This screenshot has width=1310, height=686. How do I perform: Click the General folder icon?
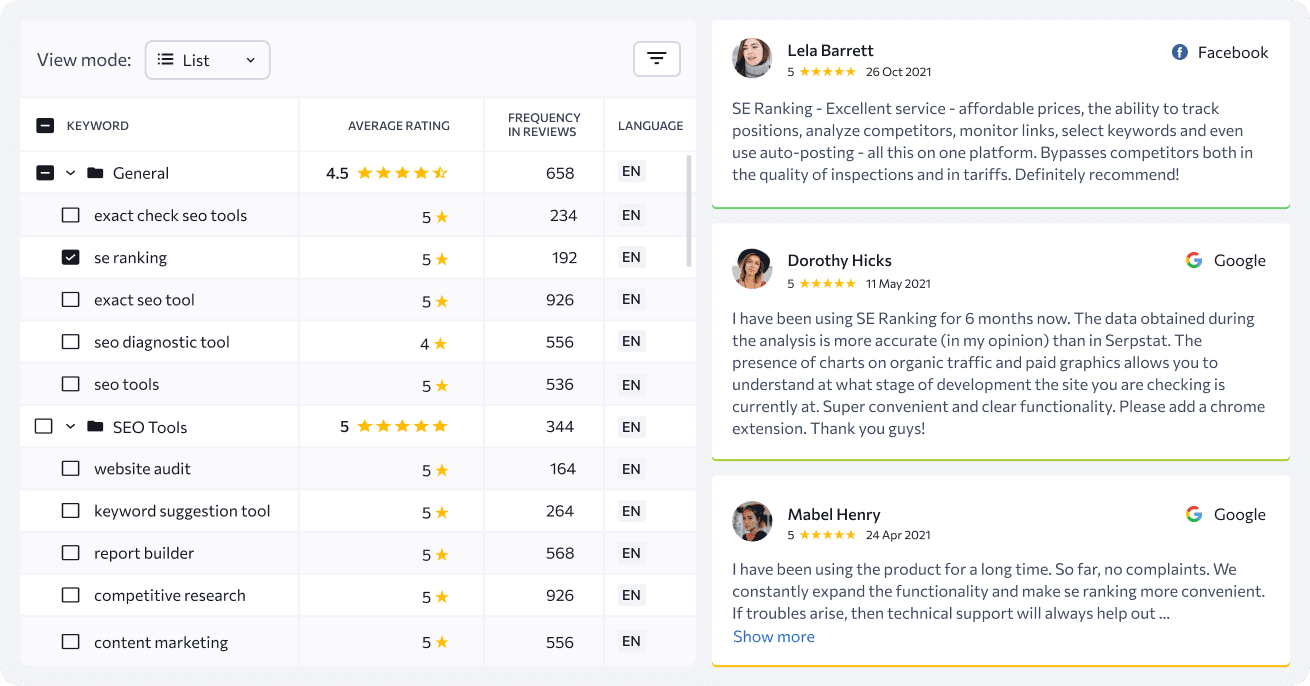point(95,173)
